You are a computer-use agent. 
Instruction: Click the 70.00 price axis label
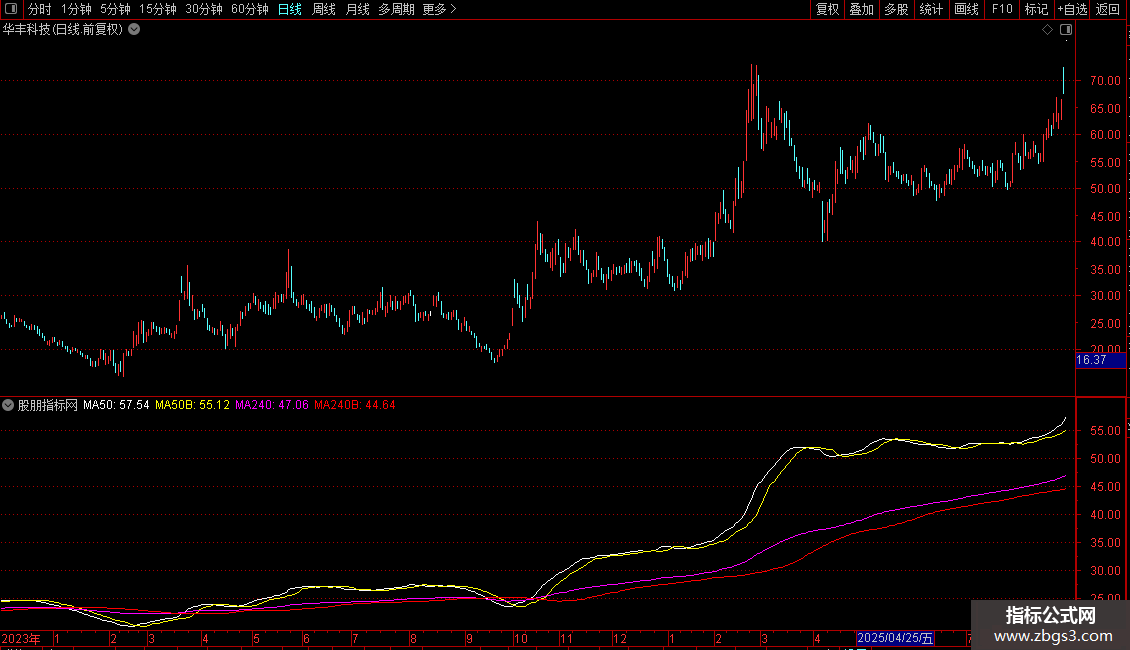1105,81
